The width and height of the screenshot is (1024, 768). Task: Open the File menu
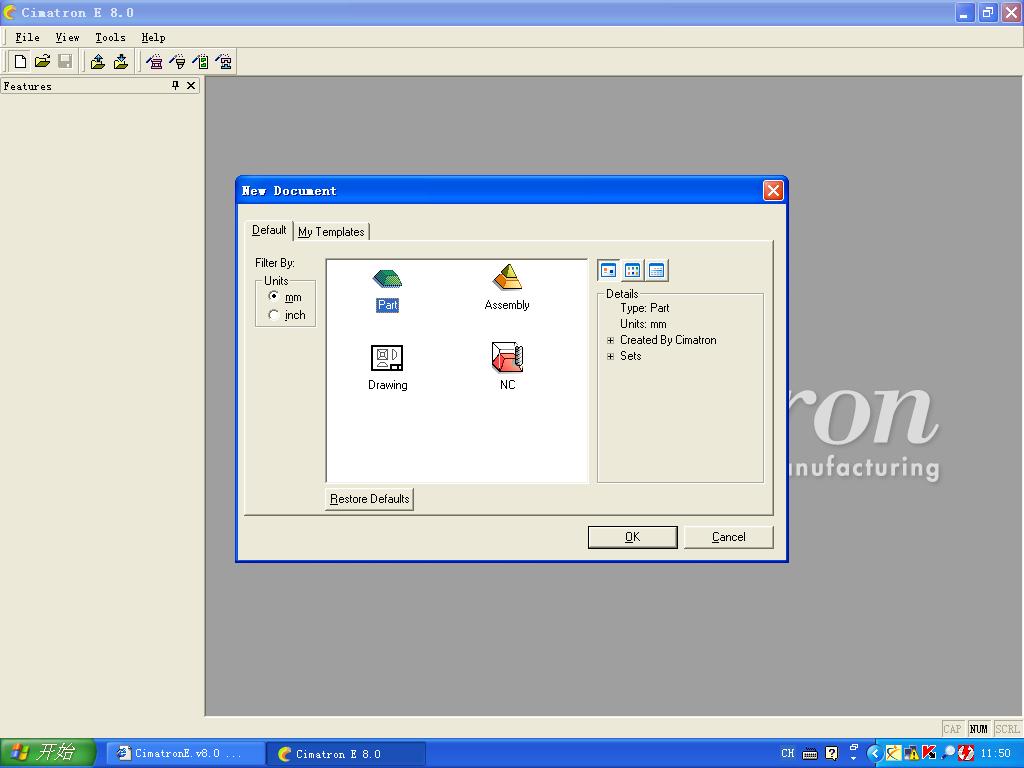[27, 37]
